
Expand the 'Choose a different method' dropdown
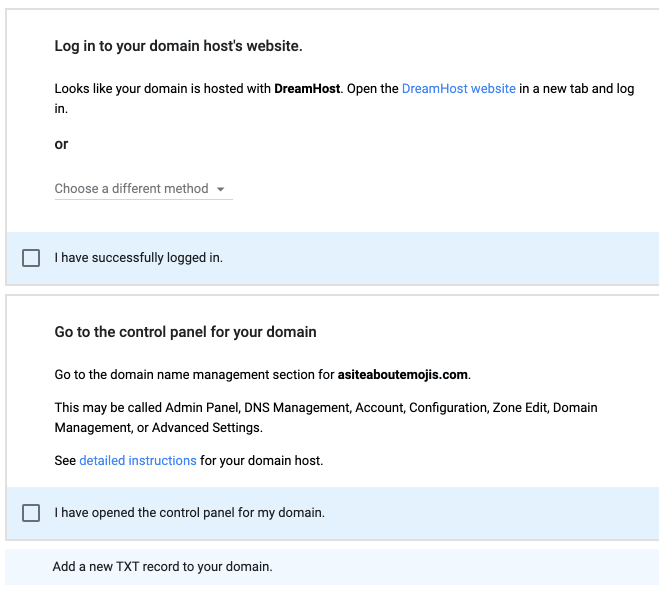[x=132, y=189]
